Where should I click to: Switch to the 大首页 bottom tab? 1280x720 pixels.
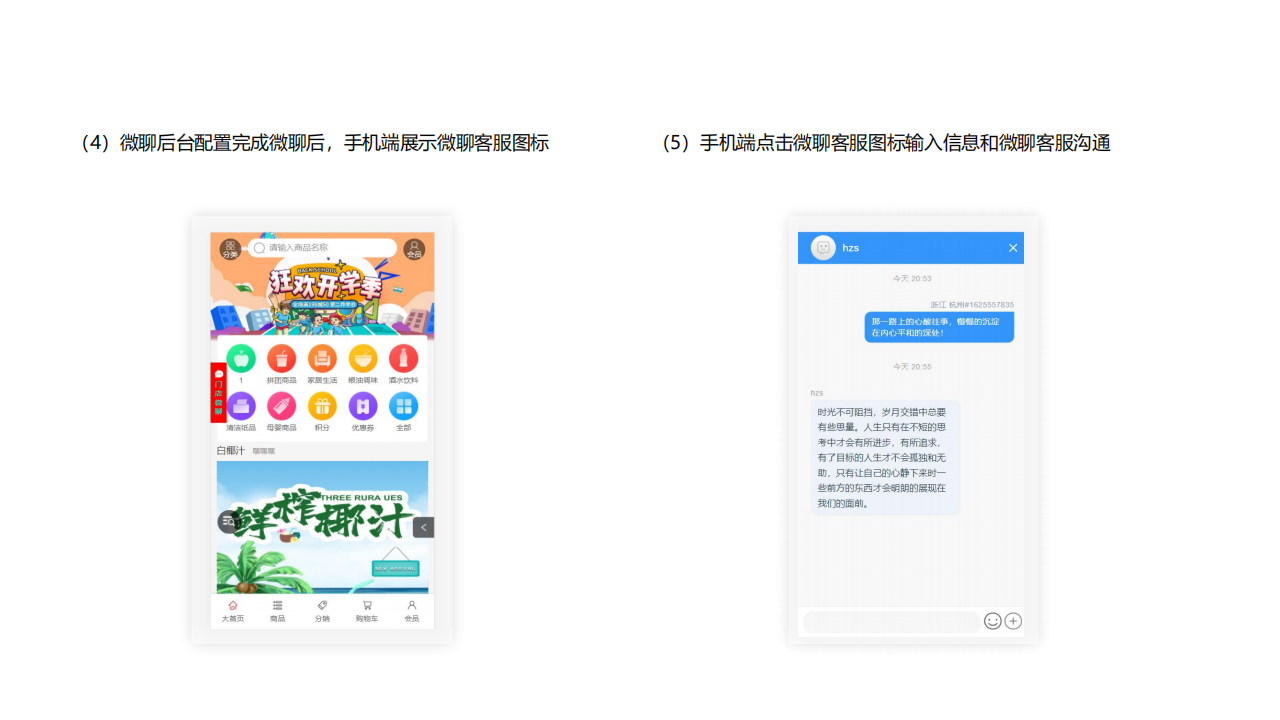click(232, 612)
